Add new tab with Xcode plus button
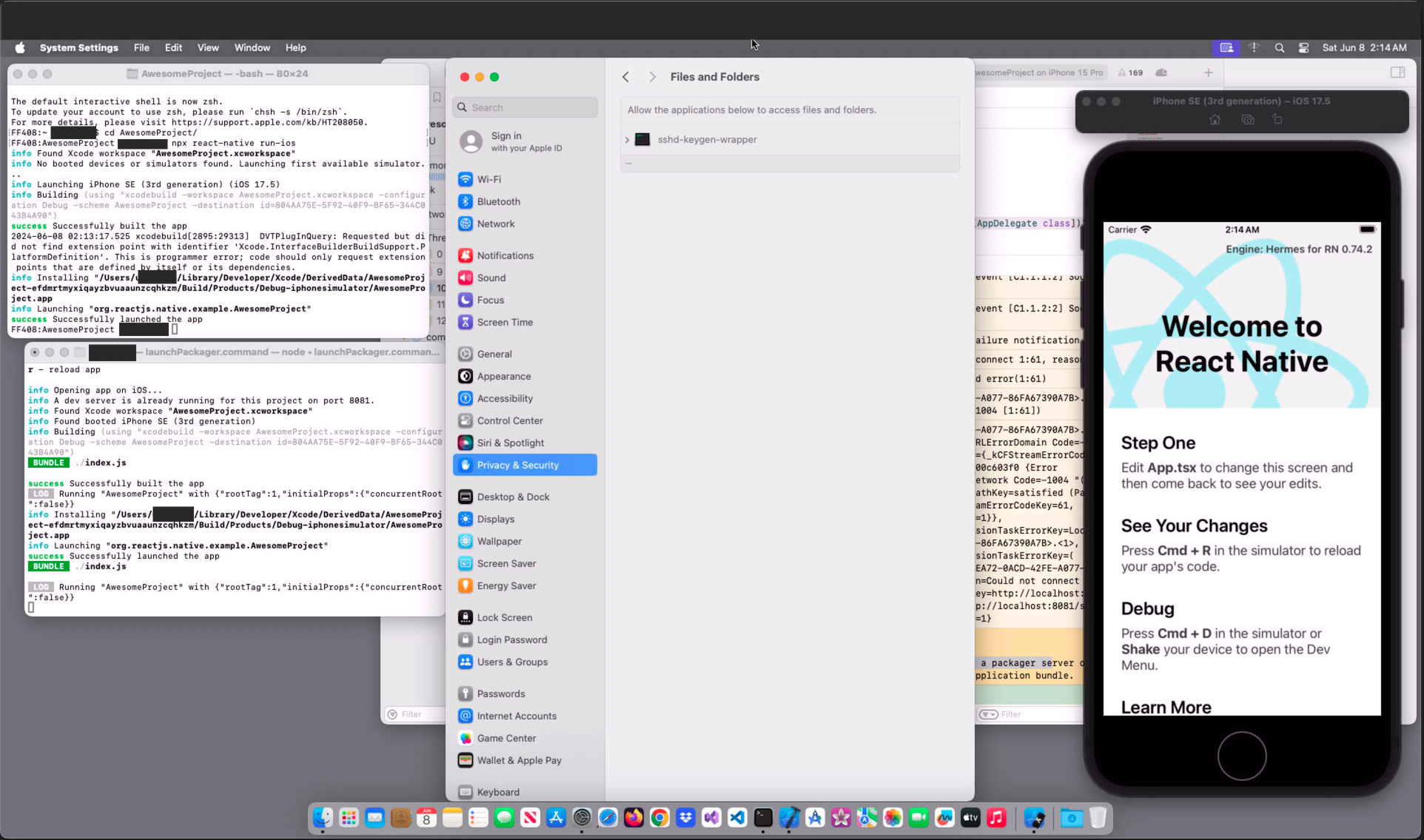Viewport: 1424px width, 840px height. pos(1209,73)
